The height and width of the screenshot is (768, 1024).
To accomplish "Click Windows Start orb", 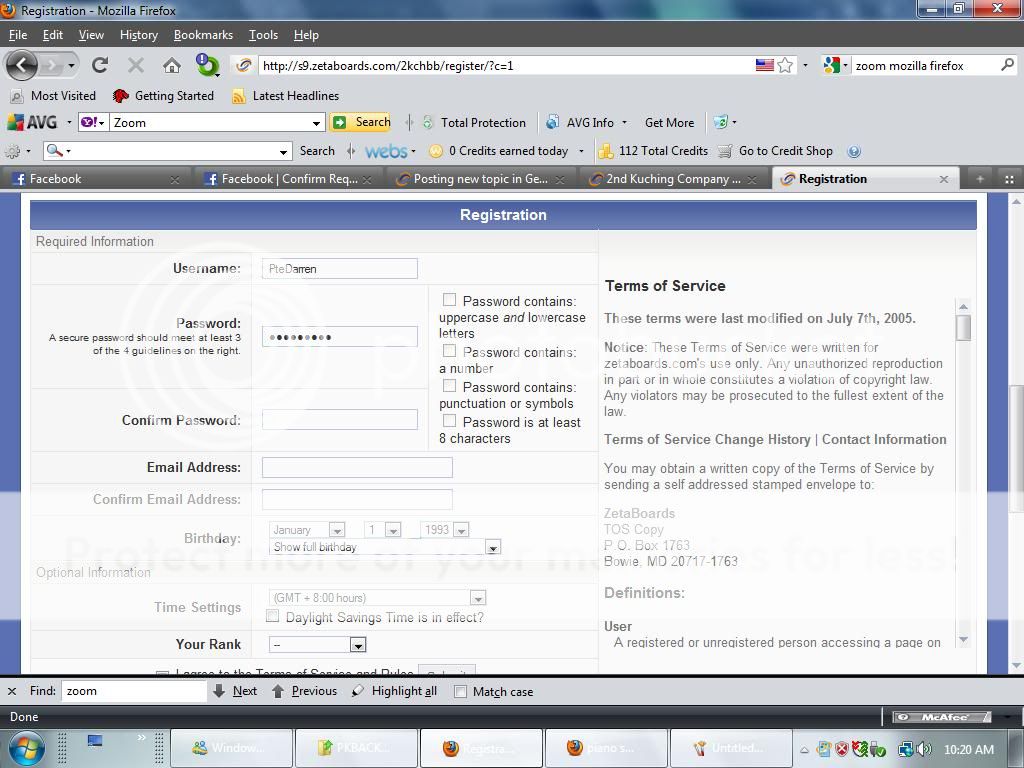I will pos(26,747).
